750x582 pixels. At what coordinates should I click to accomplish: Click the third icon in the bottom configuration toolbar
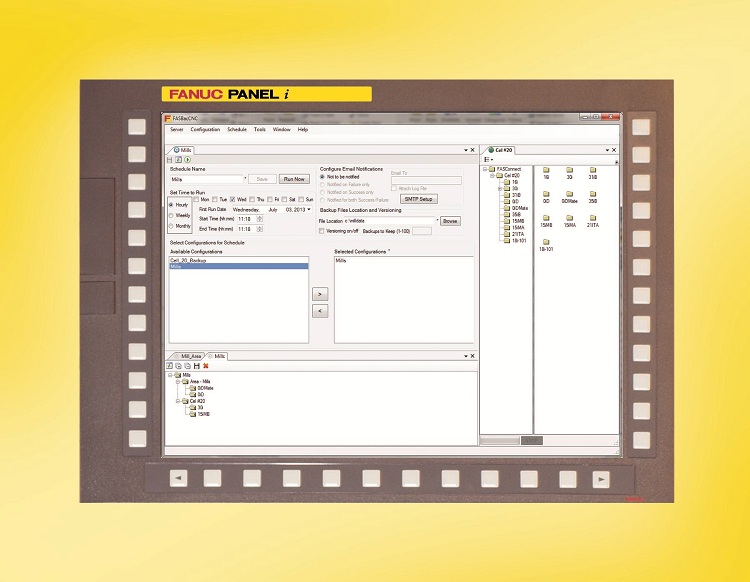tap(188, 366)
